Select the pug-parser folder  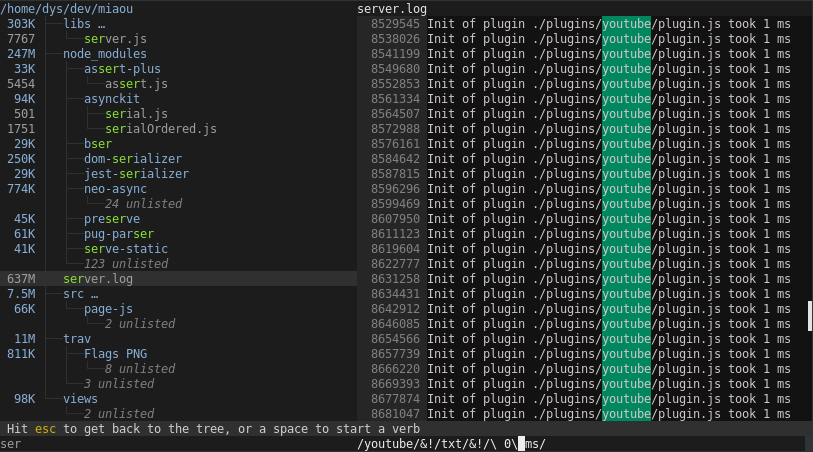click(x=119, y=234)
